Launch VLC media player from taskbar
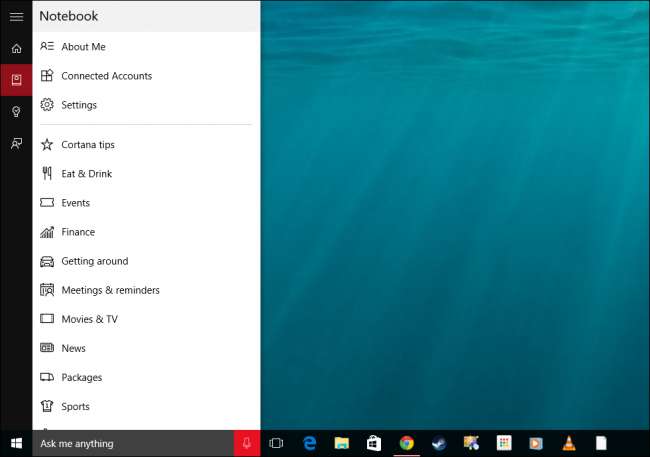Image resolution: width=650 pixels, height=457 pixels. [x=568, y=443]
